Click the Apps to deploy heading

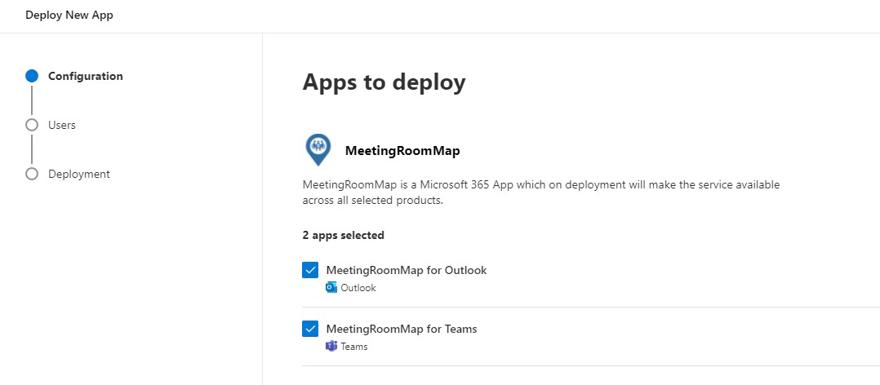point(384,82)
